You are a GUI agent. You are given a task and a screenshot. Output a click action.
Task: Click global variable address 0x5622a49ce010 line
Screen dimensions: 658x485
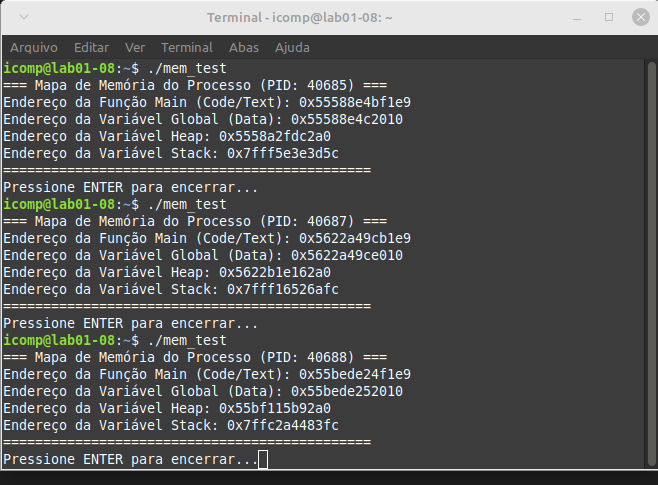203,255
